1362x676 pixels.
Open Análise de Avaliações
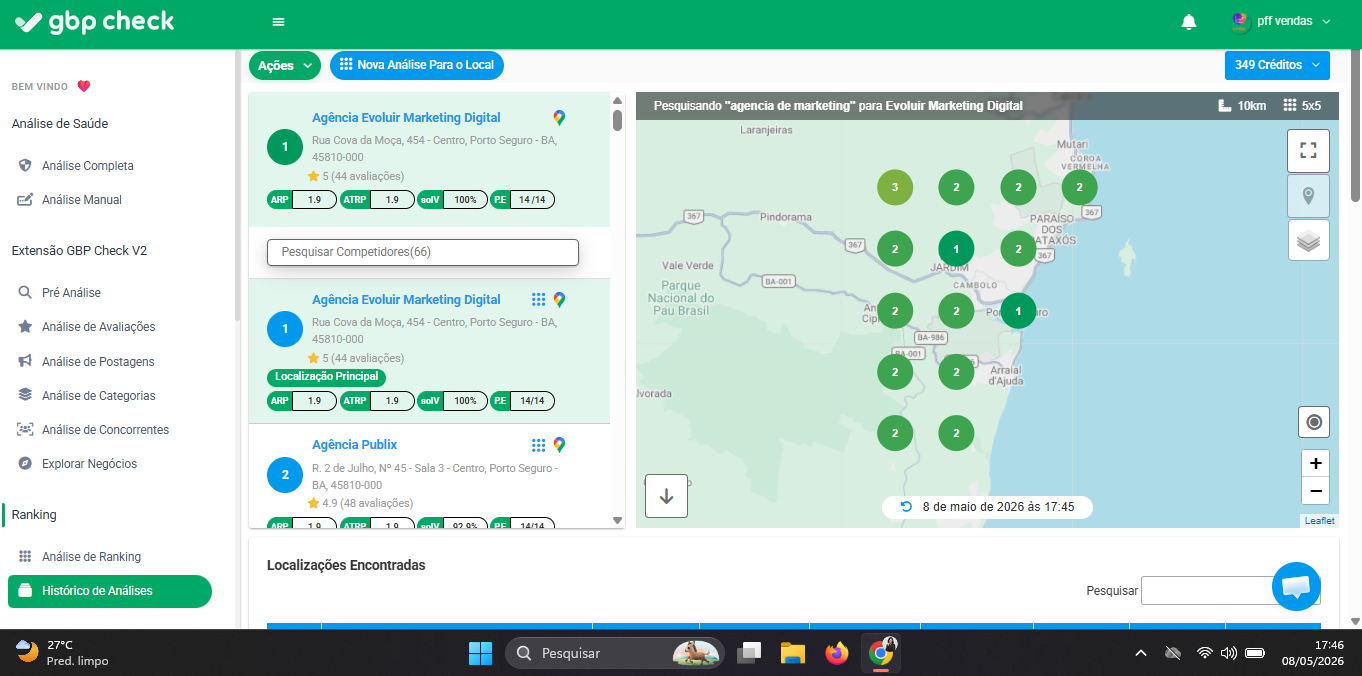click(99, 327)
